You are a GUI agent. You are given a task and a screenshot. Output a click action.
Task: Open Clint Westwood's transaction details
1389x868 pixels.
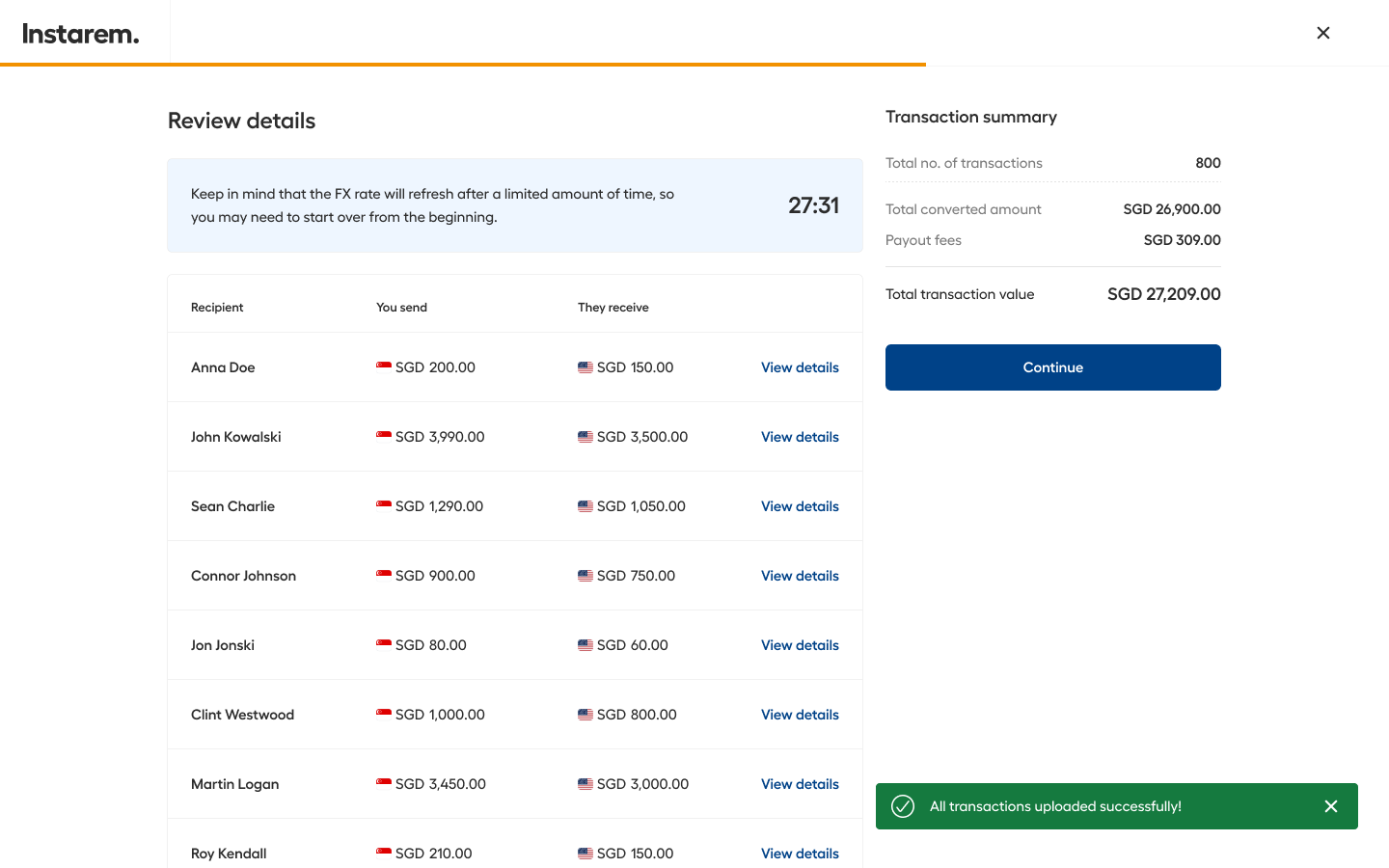[799, 715]
